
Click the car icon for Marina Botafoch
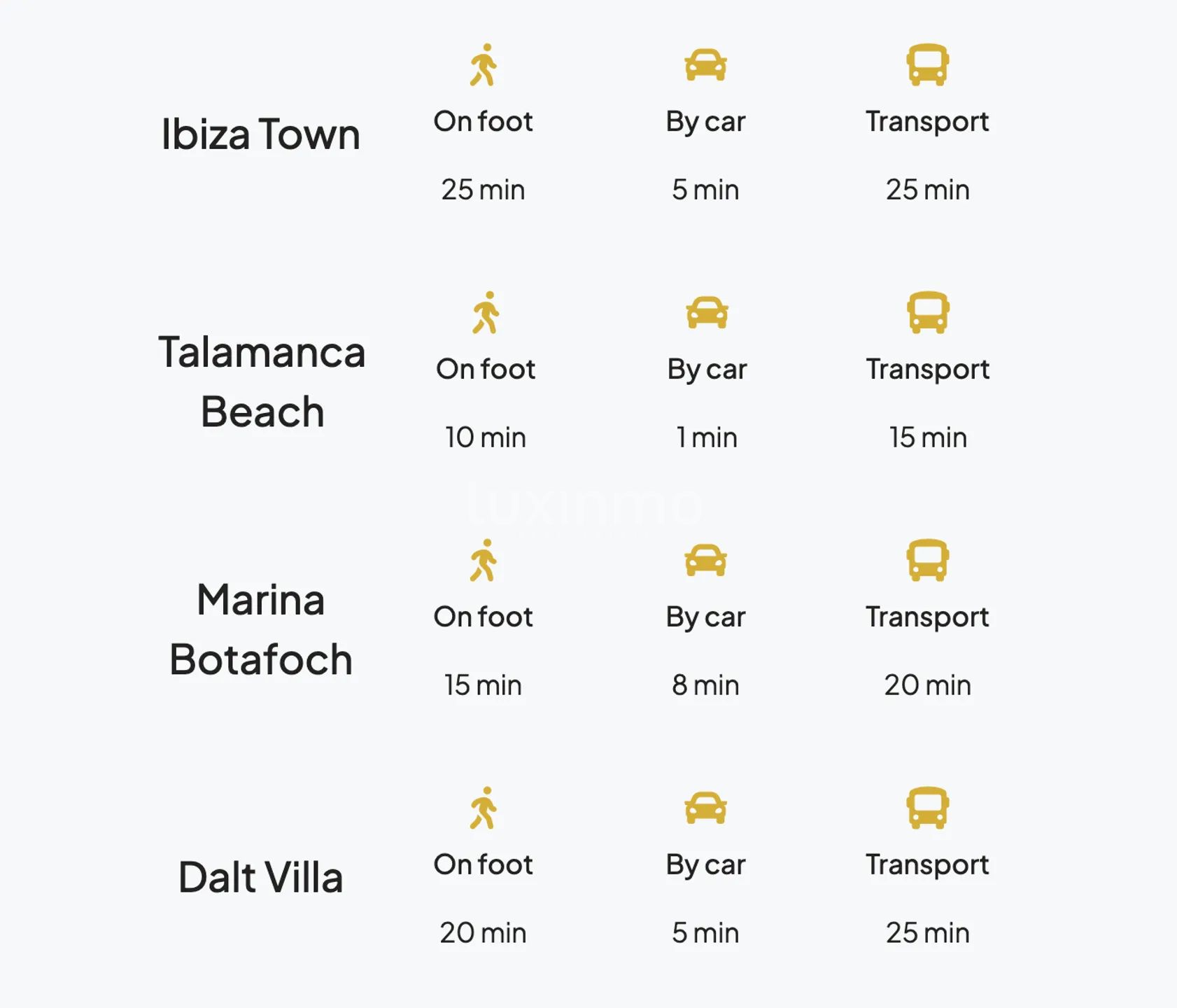coord(705,561)
